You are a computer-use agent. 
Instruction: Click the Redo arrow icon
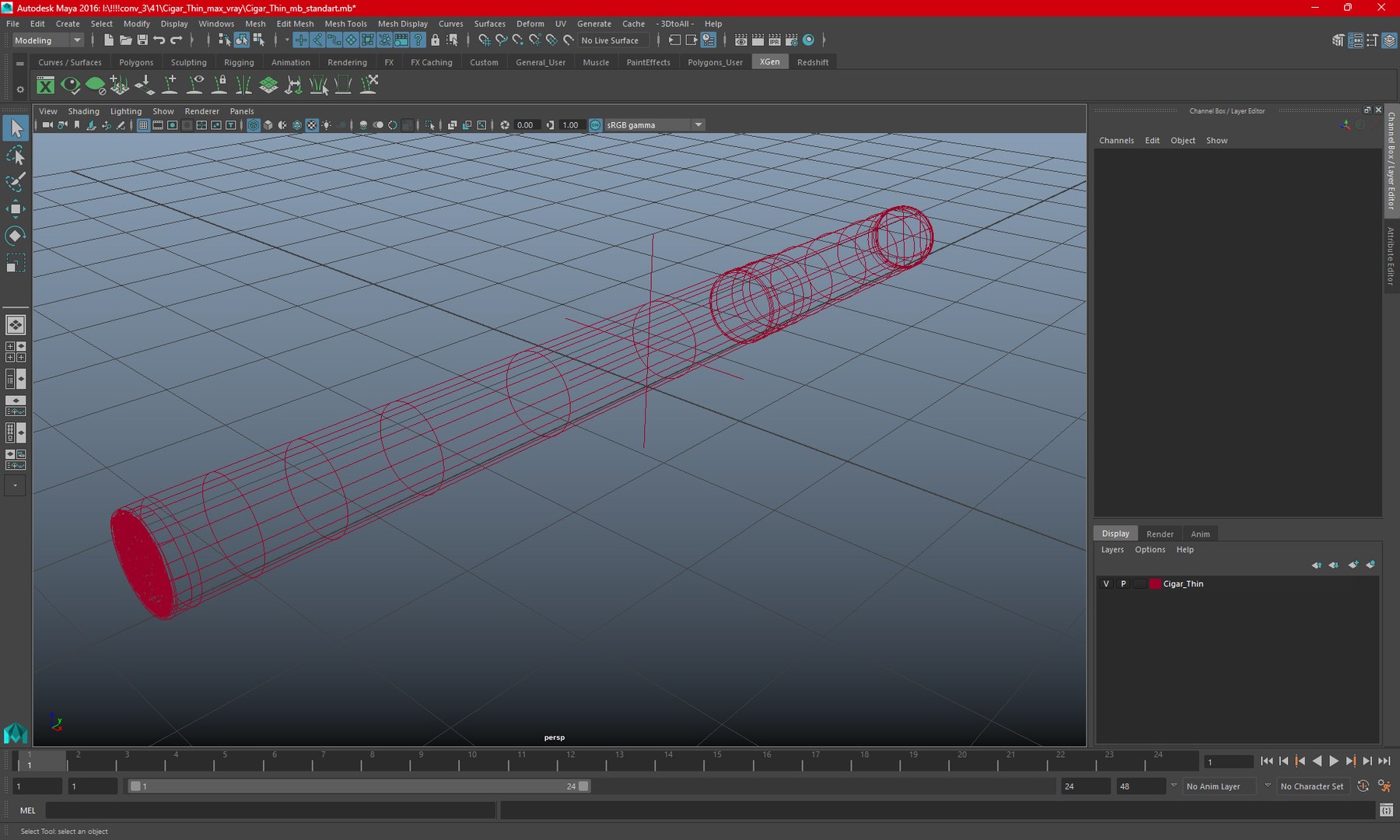(177, 40)
